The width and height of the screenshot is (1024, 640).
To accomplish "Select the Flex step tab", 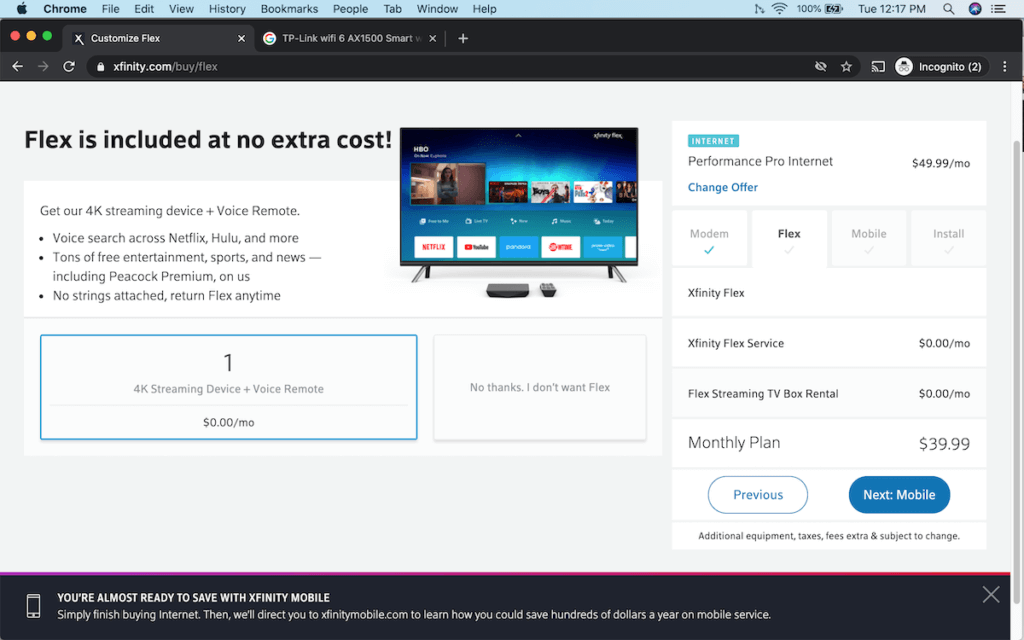I will (789, 239).
